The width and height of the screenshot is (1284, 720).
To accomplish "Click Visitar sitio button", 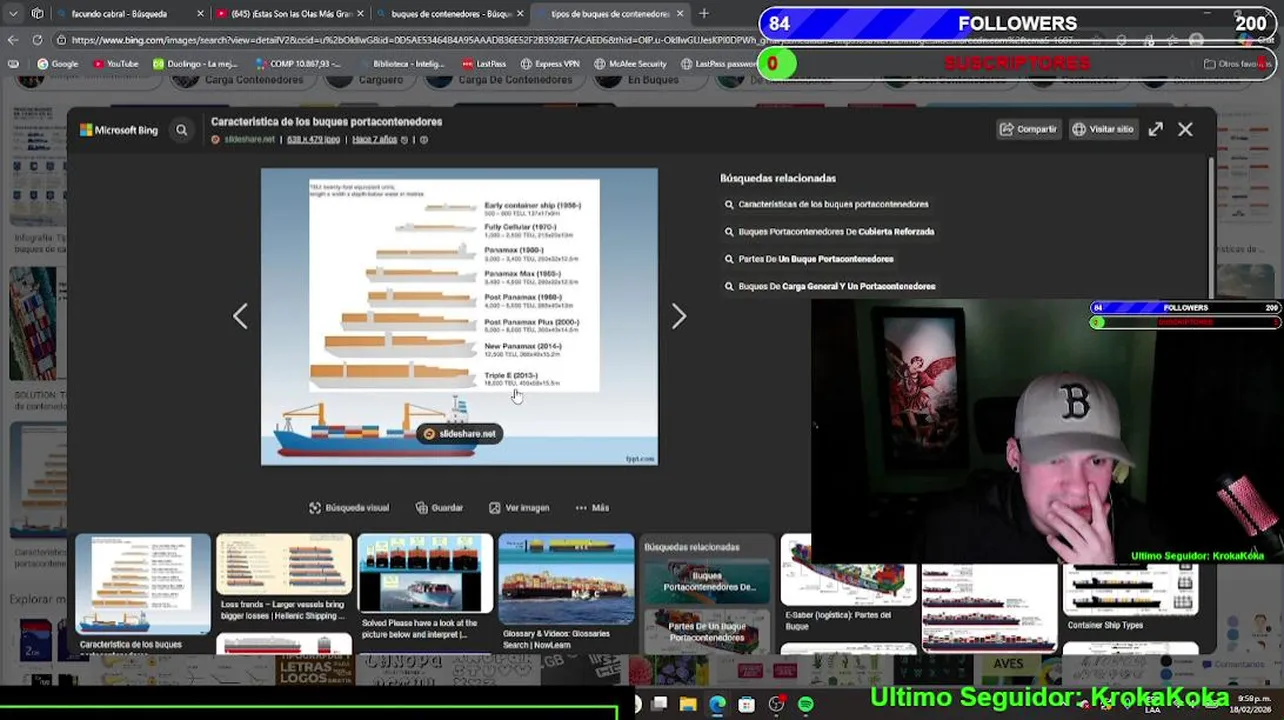I will 1103,129.
